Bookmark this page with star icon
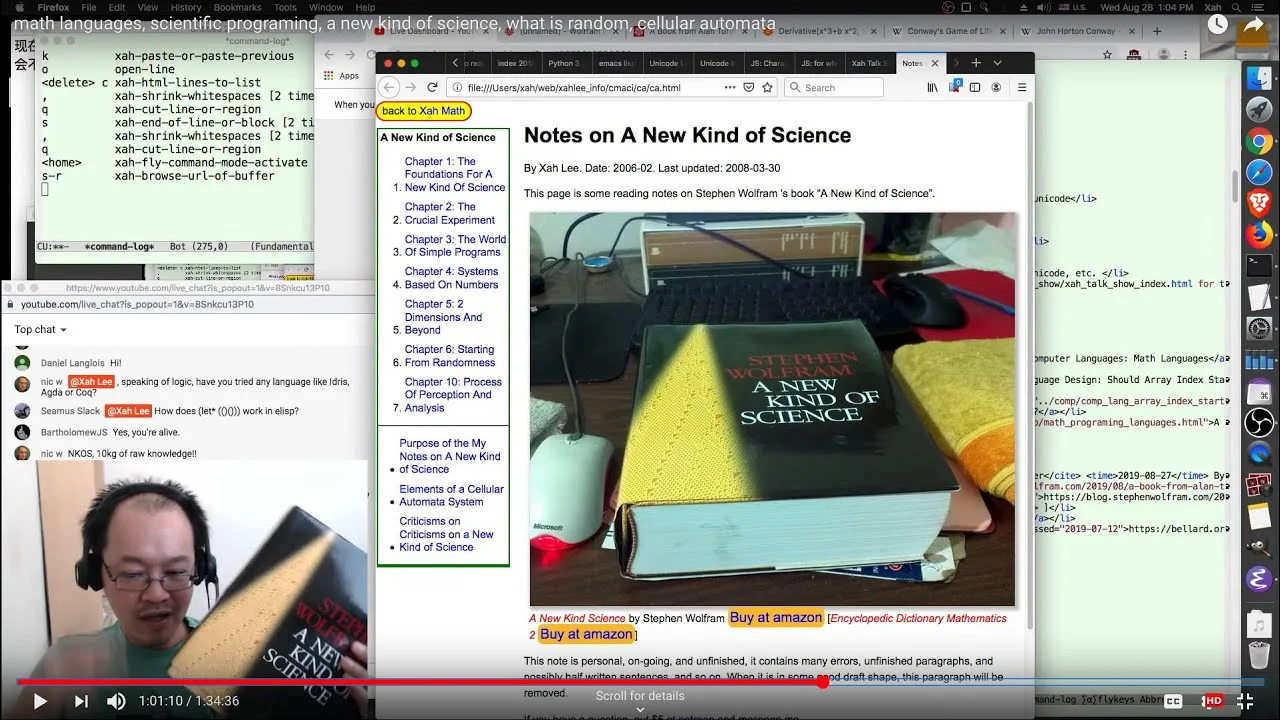The height and width of the screenshot is (720, 1280). [767, 87]
